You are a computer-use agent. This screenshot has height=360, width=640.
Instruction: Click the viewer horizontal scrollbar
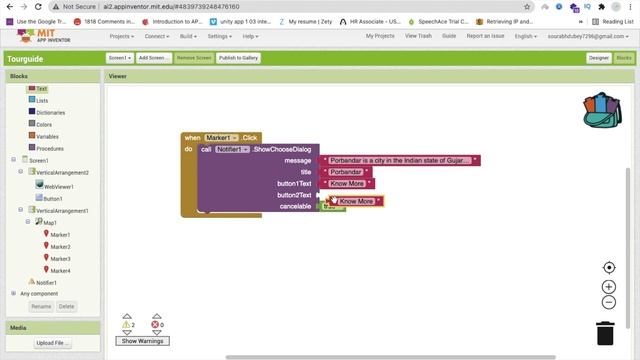pyautogui.click(x=391, y=357)
